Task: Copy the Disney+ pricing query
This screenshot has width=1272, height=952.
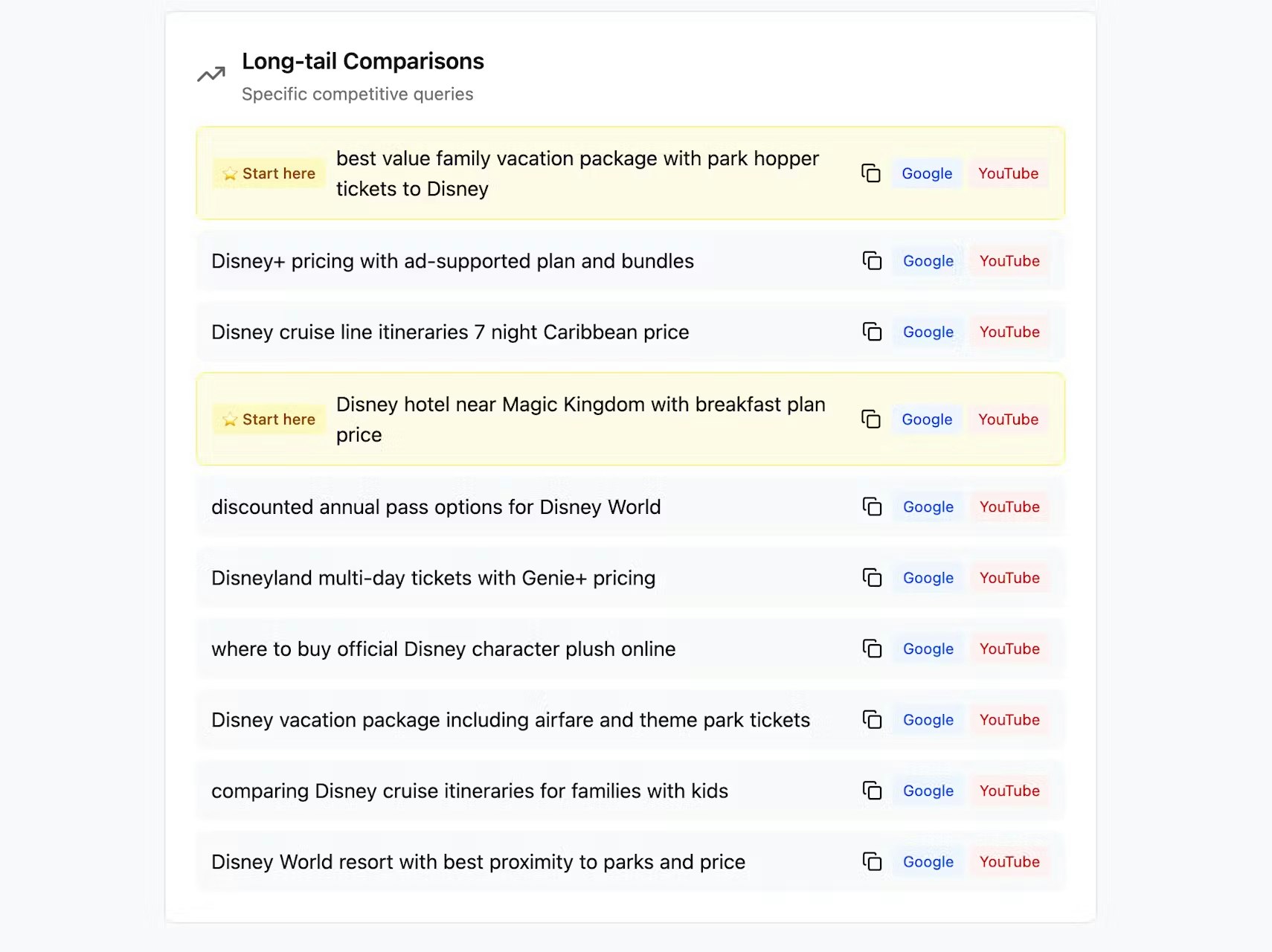Action: [x=871, y=261]
